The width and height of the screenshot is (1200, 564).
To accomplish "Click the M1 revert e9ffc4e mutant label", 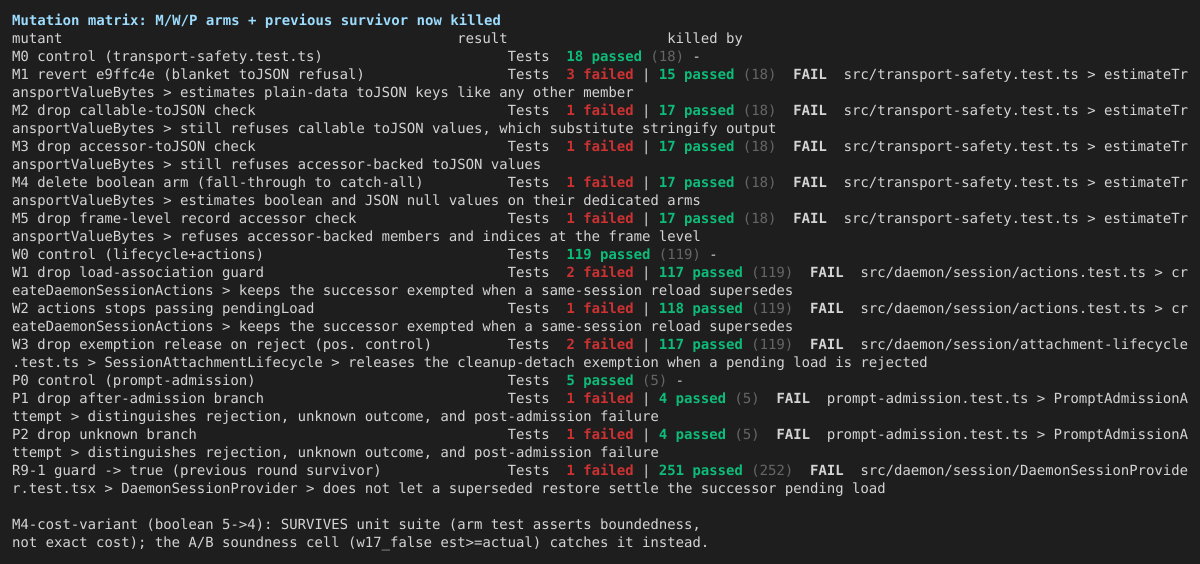I will tap(188, 74).
